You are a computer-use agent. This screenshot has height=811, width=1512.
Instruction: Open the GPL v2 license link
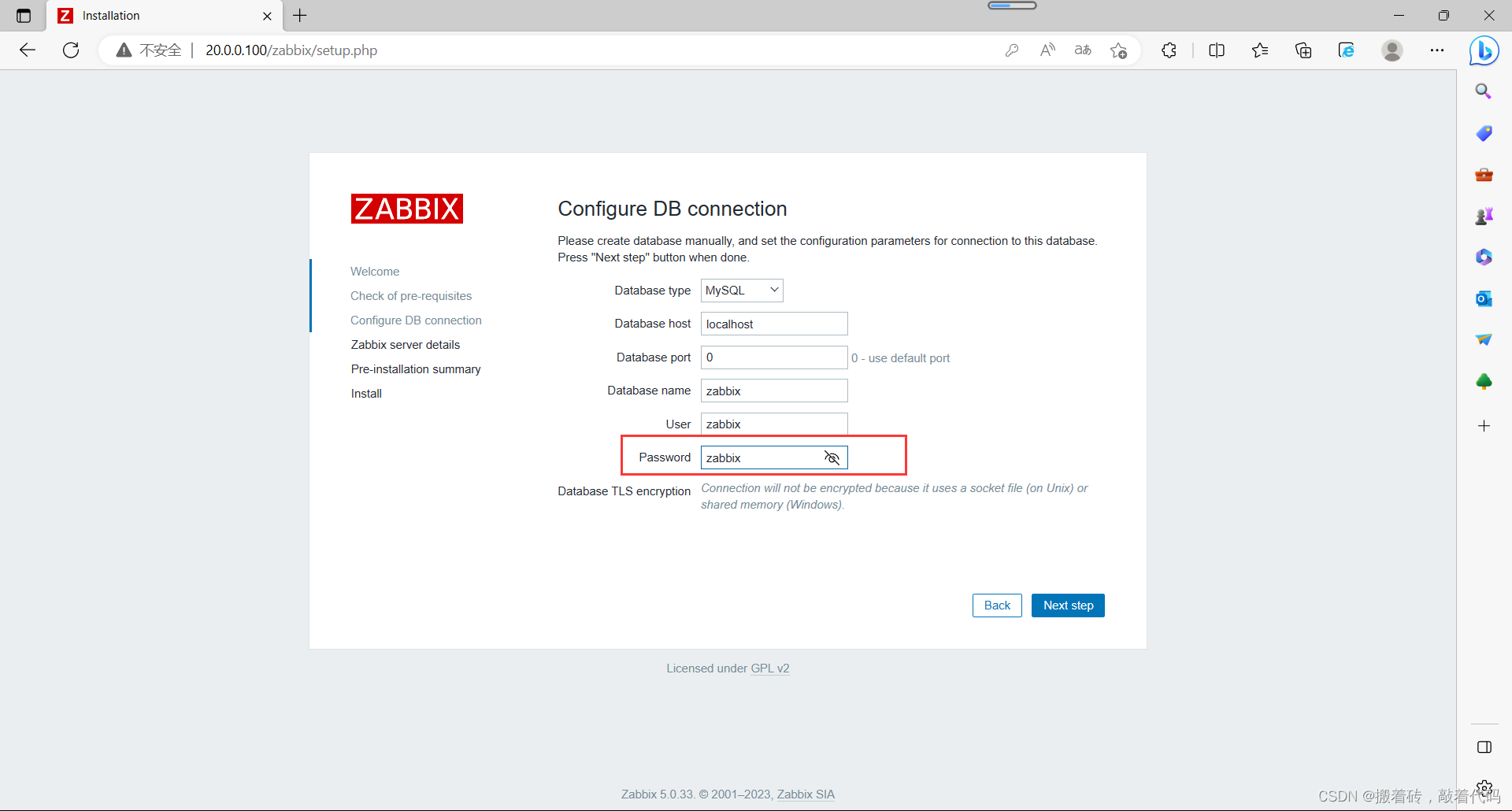[x=769, y=668]
